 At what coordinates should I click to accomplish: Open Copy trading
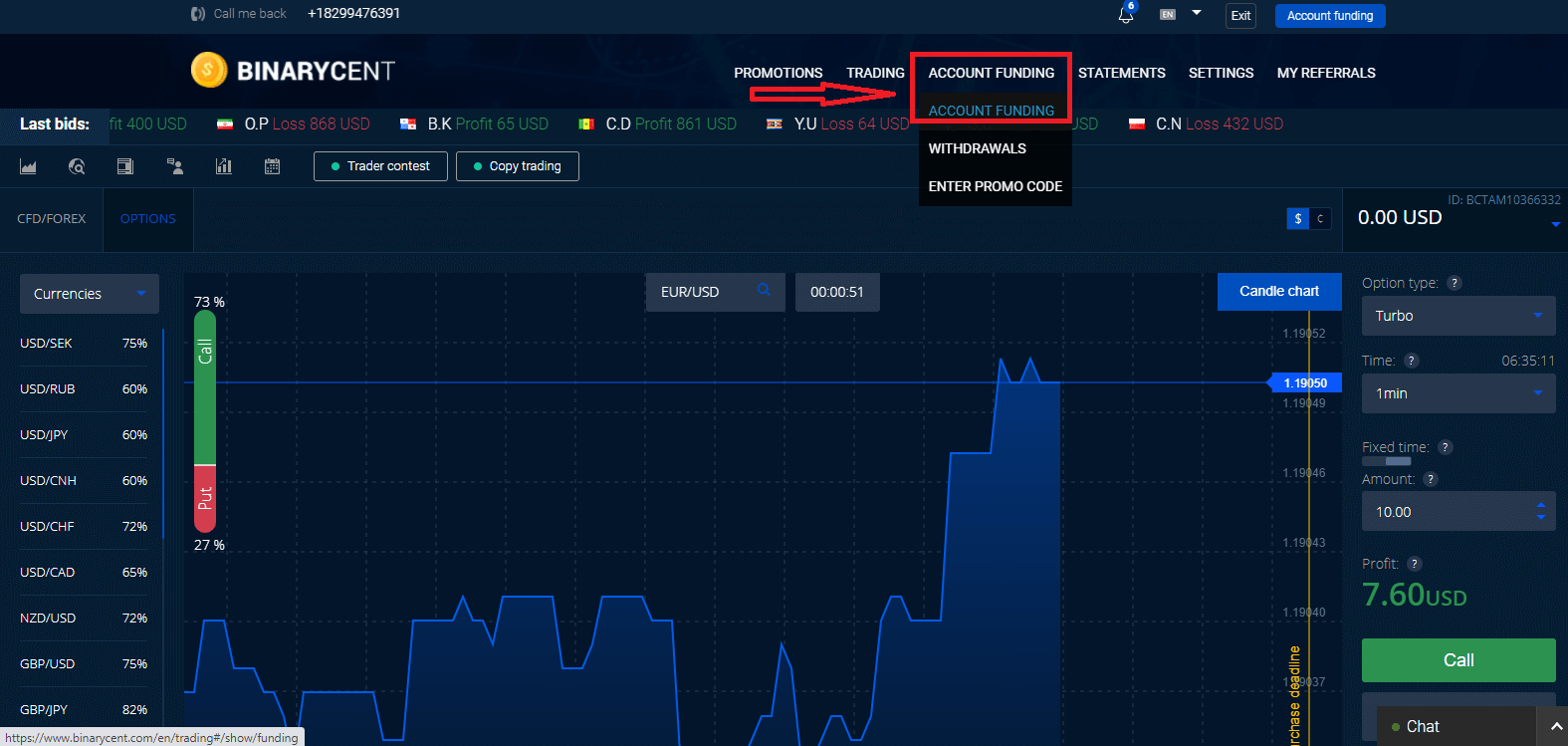tap(518, 166)
